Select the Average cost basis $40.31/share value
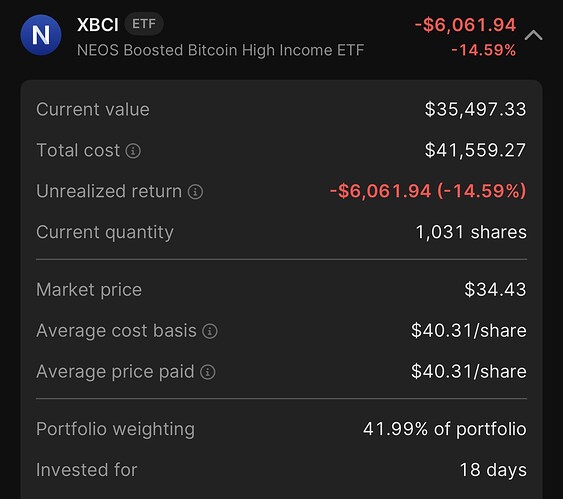Image resolution: width=563 pixels, height=499 pixels. click(x=469, y=330)
